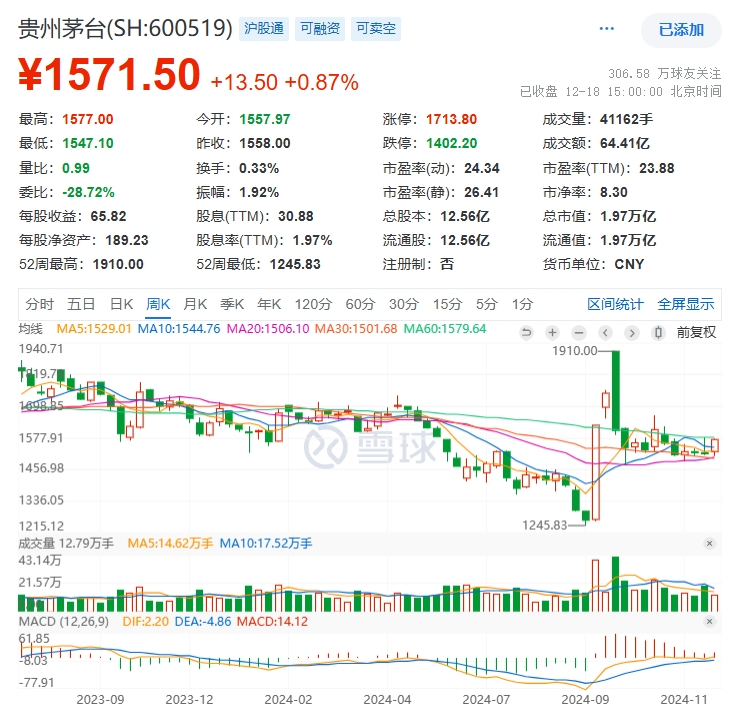Click the current price ¥1571.50

point(109,75)
